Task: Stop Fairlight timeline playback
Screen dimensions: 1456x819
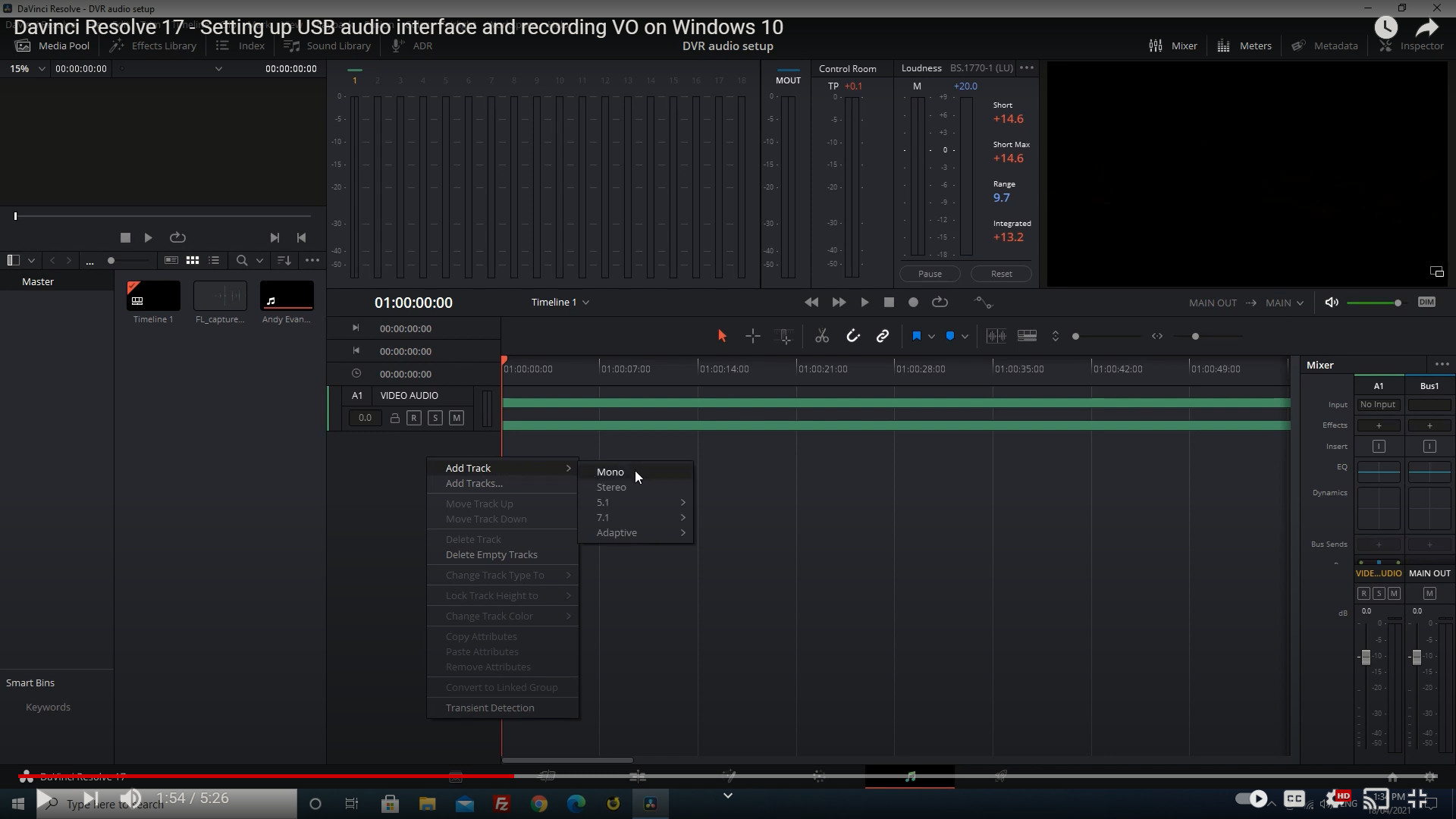Action: (889, 302)
